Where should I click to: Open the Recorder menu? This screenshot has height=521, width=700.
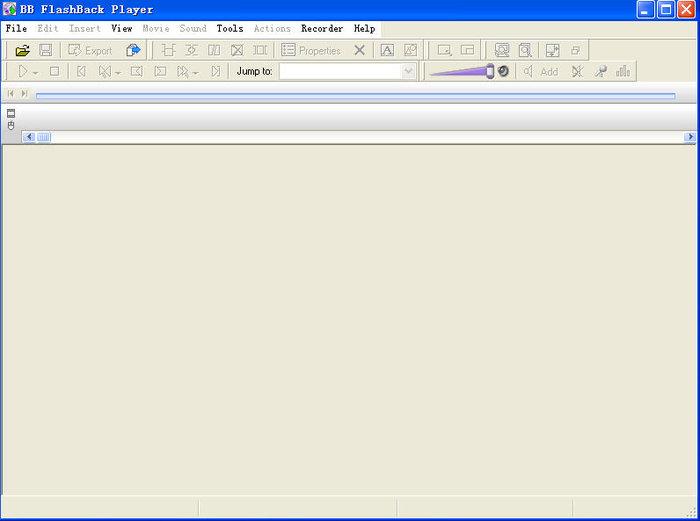(322, 29)
